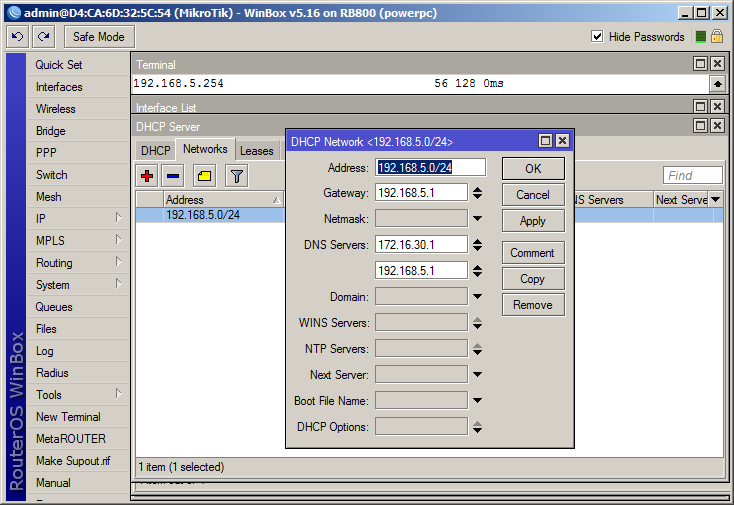
Task: Click the green status indicator icon
Action: pyautogui.click(x=701, y=37)
